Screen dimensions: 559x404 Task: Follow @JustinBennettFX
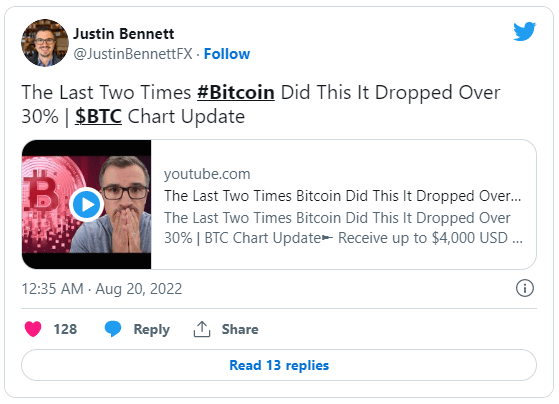click(227, 54)
